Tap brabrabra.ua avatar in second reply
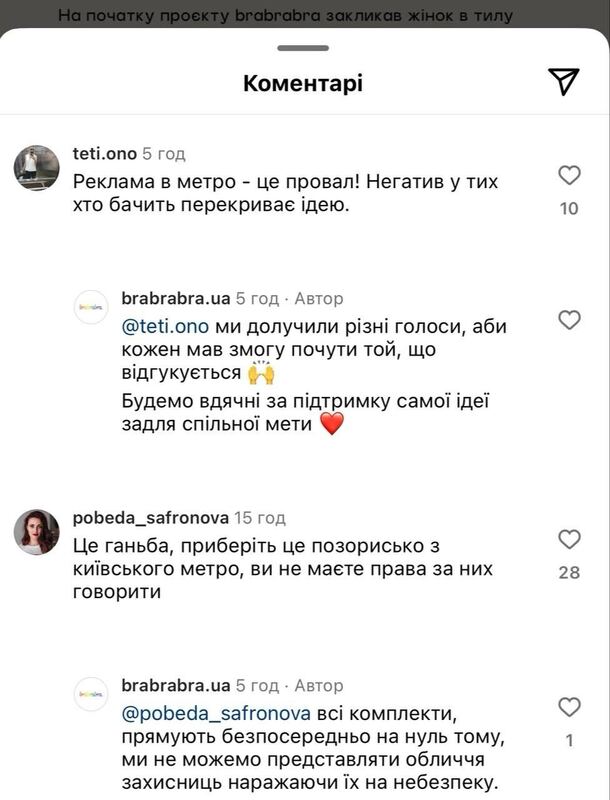610x800 pixels. click(91, 695)
